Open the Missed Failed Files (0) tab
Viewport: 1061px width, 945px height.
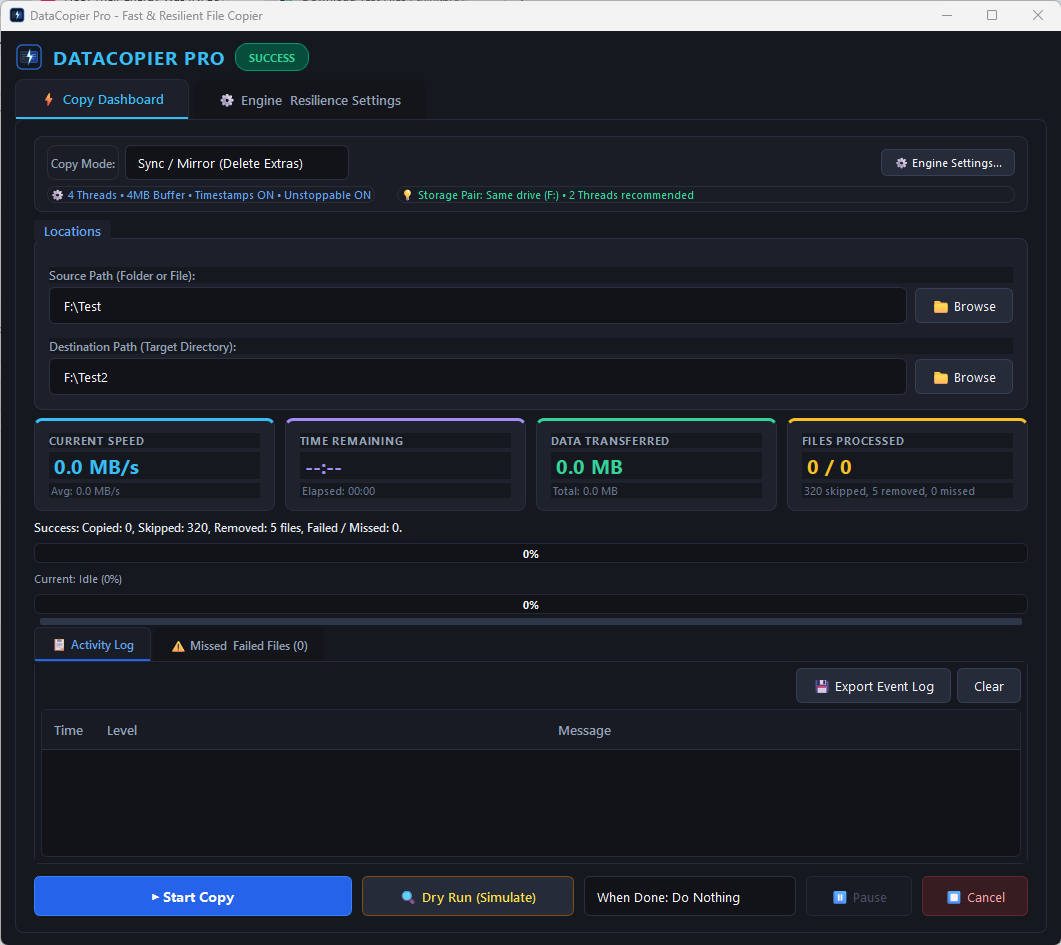point(239,646)
